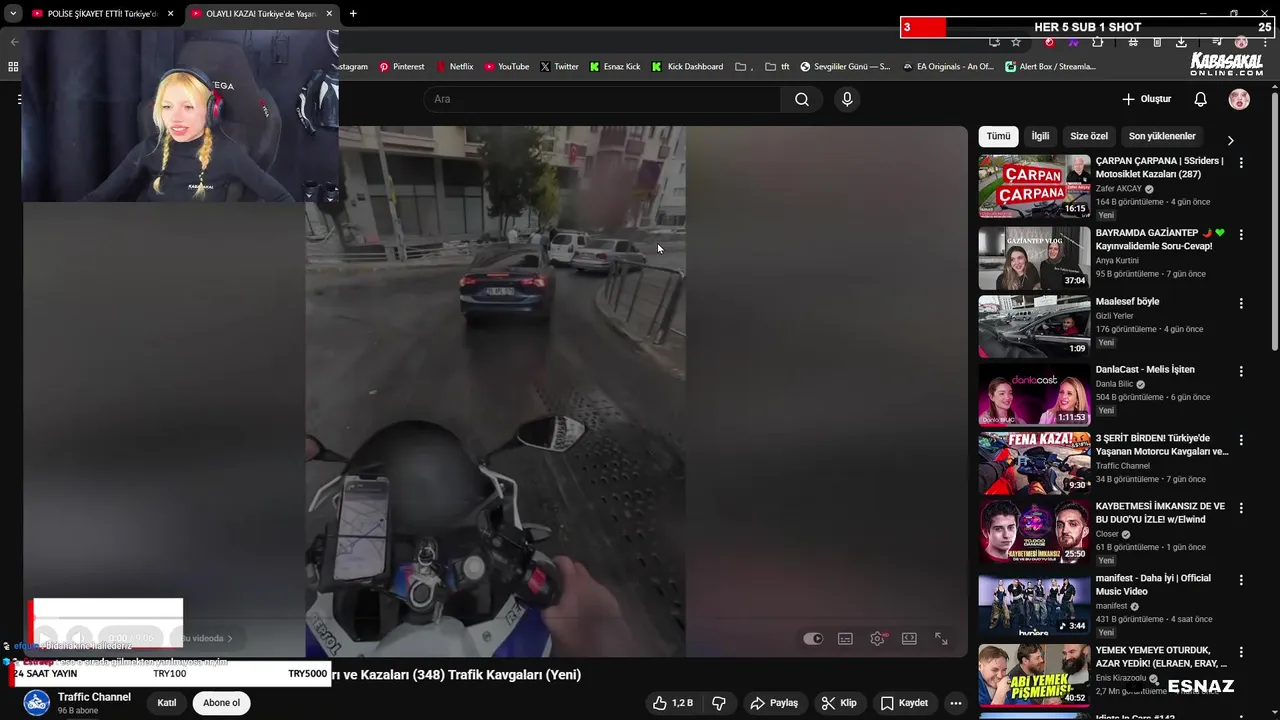This screenshot has height=720, width=1280.
Task: Open YouTube notifications bell
Action: [1201, 99]
